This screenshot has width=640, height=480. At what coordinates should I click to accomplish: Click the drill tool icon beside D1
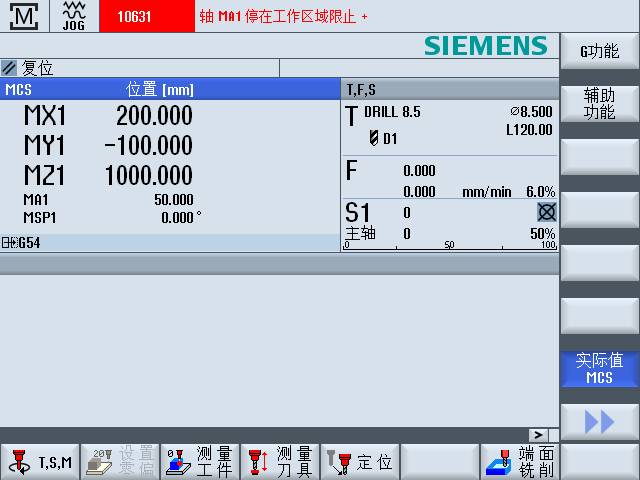373,138
